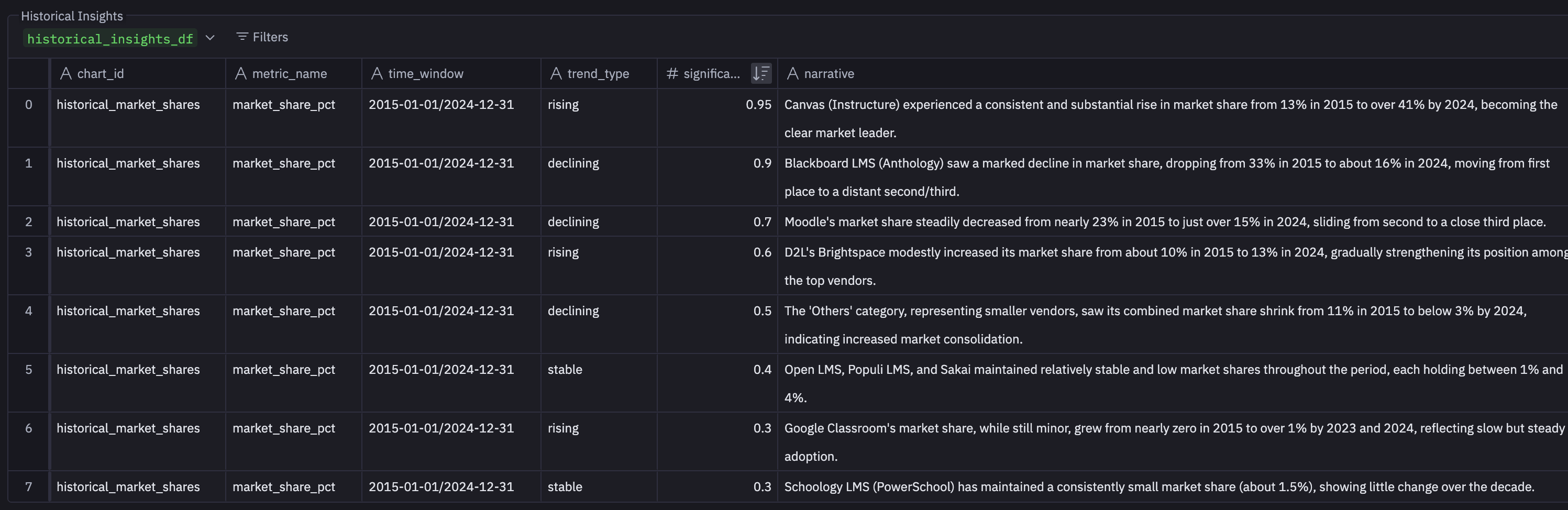Click the narrative column header
The height and width of the screenshot is (510, 1568).
point(829,74)
